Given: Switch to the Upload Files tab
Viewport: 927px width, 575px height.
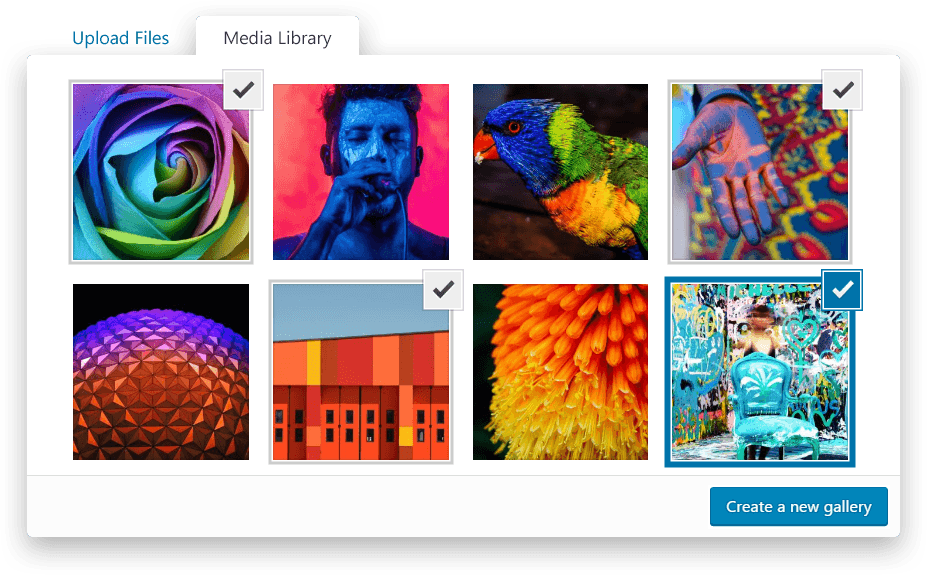Looking at the screenshot, I should (121, 38).
